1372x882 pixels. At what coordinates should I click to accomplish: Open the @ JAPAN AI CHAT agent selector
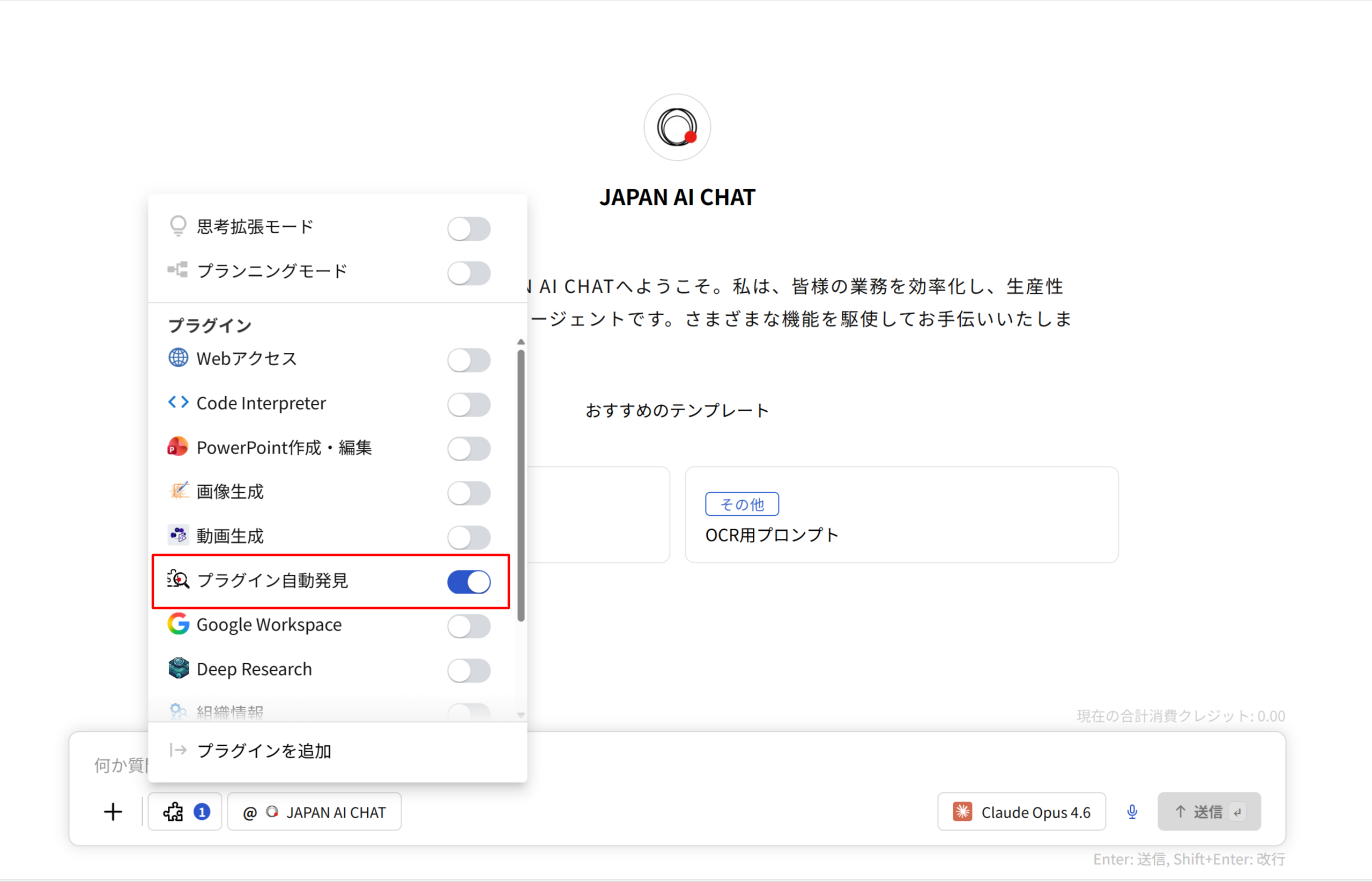coord(314,812)
